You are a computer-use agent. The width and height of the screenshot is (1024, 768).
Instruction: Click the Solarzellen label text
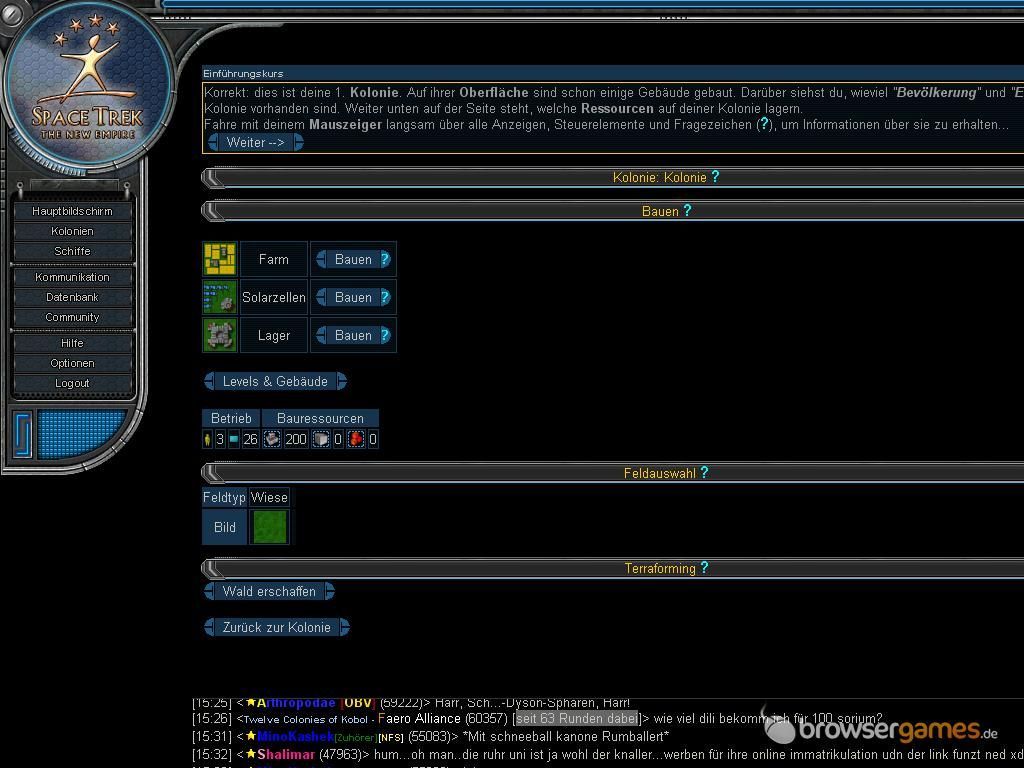pyautogui.click(x=274, y=297)
